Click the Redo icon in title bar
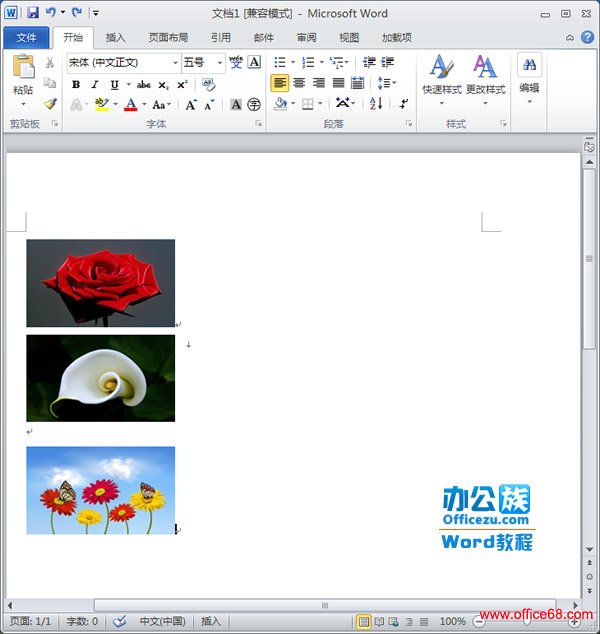The width and height of the screenshot is (600, 634). pyautogui.click(x=77, y=13)
